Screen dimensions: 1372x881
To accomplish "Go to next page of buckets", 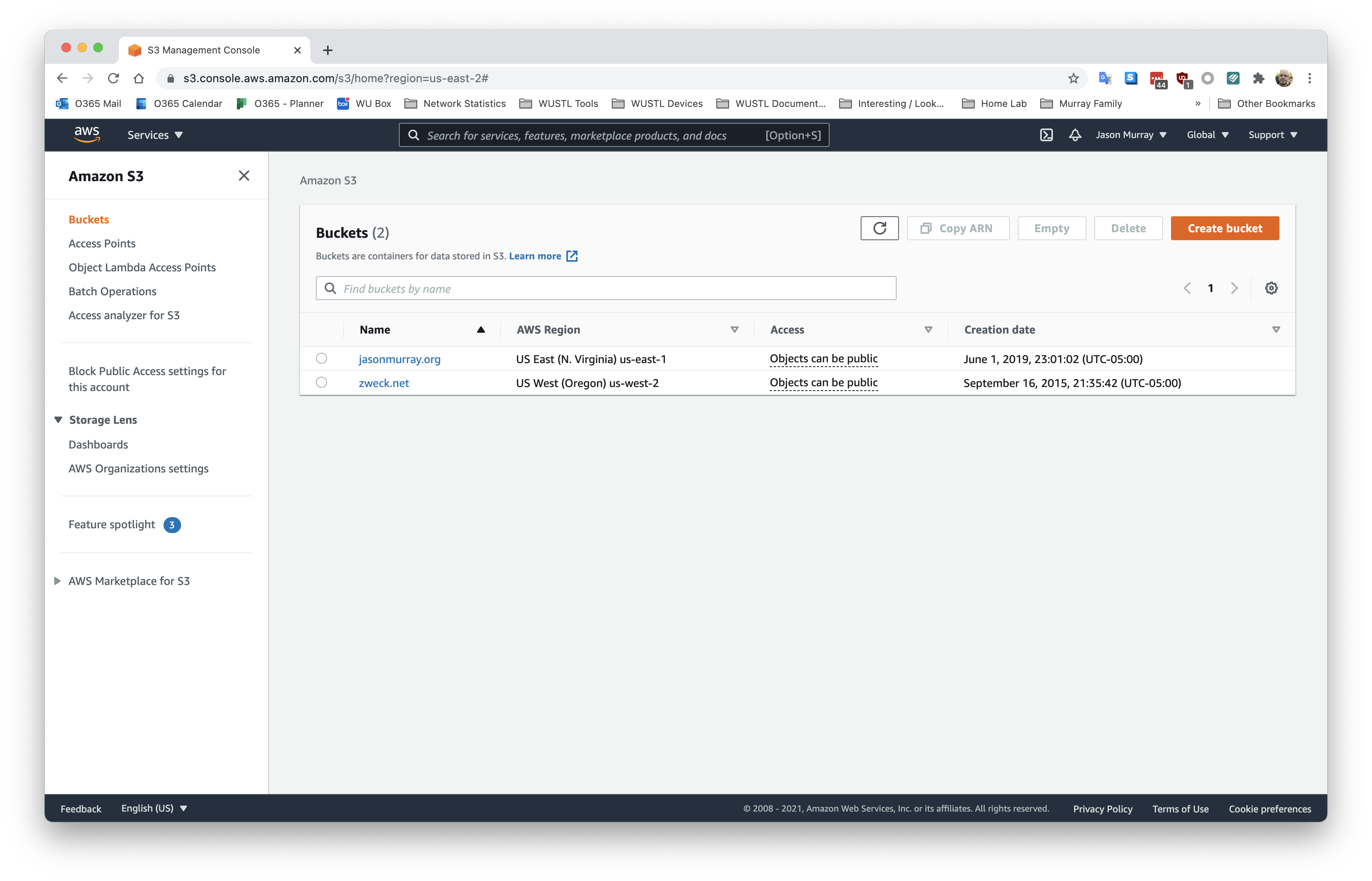I will pos(1234,288).
